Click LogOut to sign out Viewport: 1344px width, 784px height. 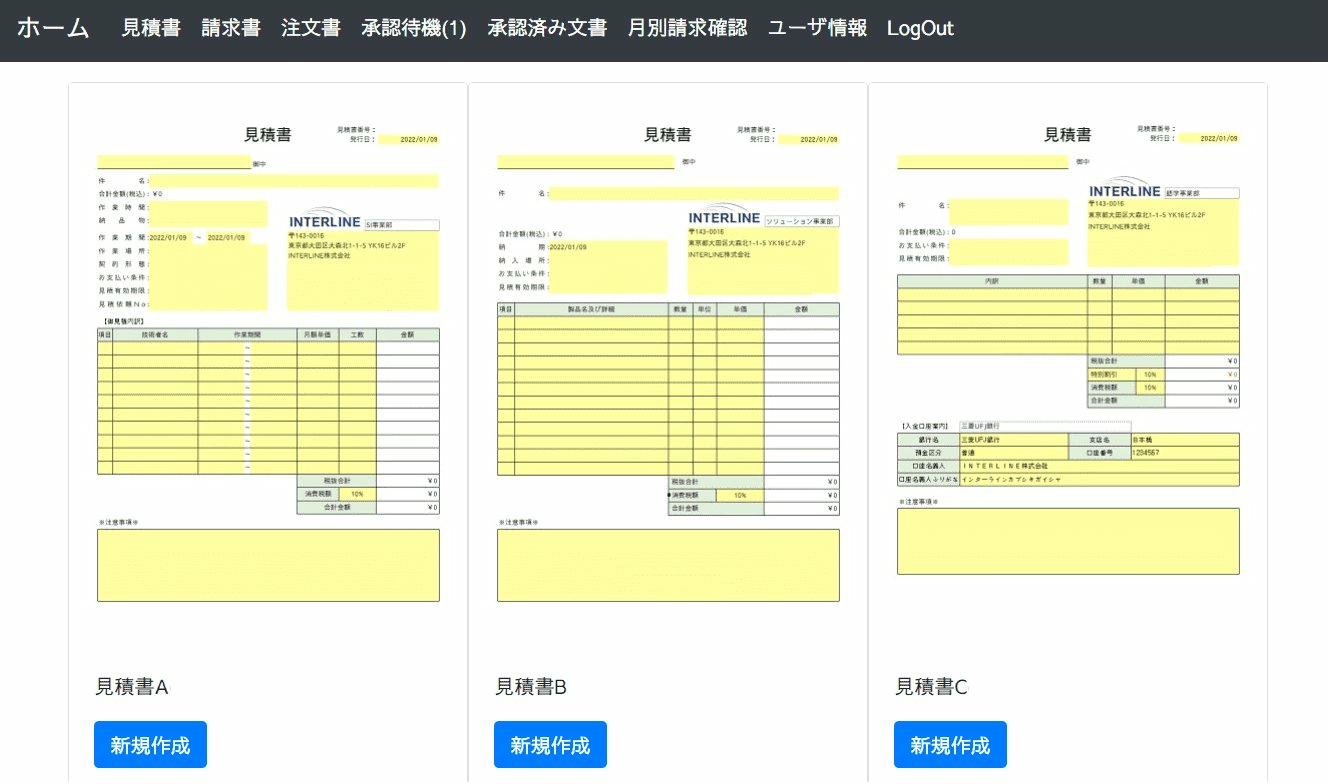[x=920, y=29]
